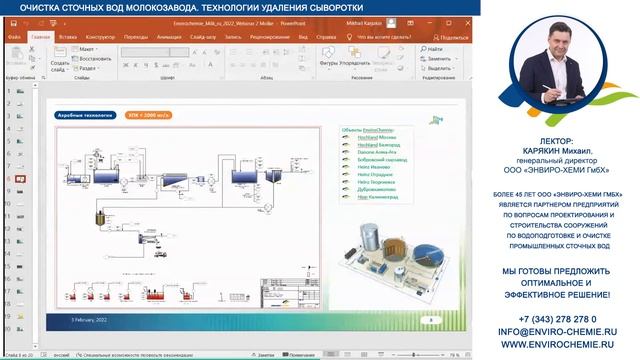Toggle text shadow S formatting

coord(156,65)
